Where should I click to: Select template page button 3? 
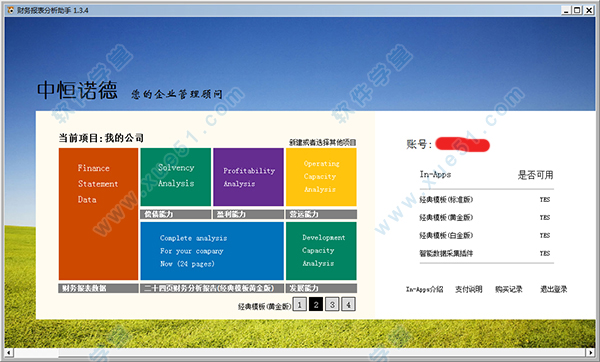(x=332, y=305)
